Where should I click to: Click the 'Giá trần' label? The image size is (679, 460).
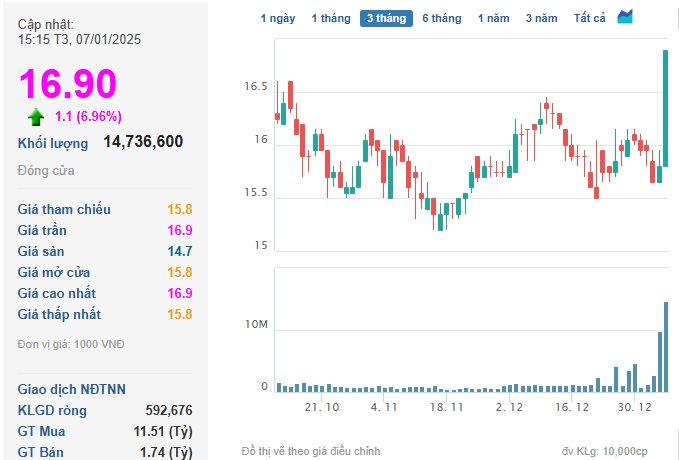pos(42,230)
